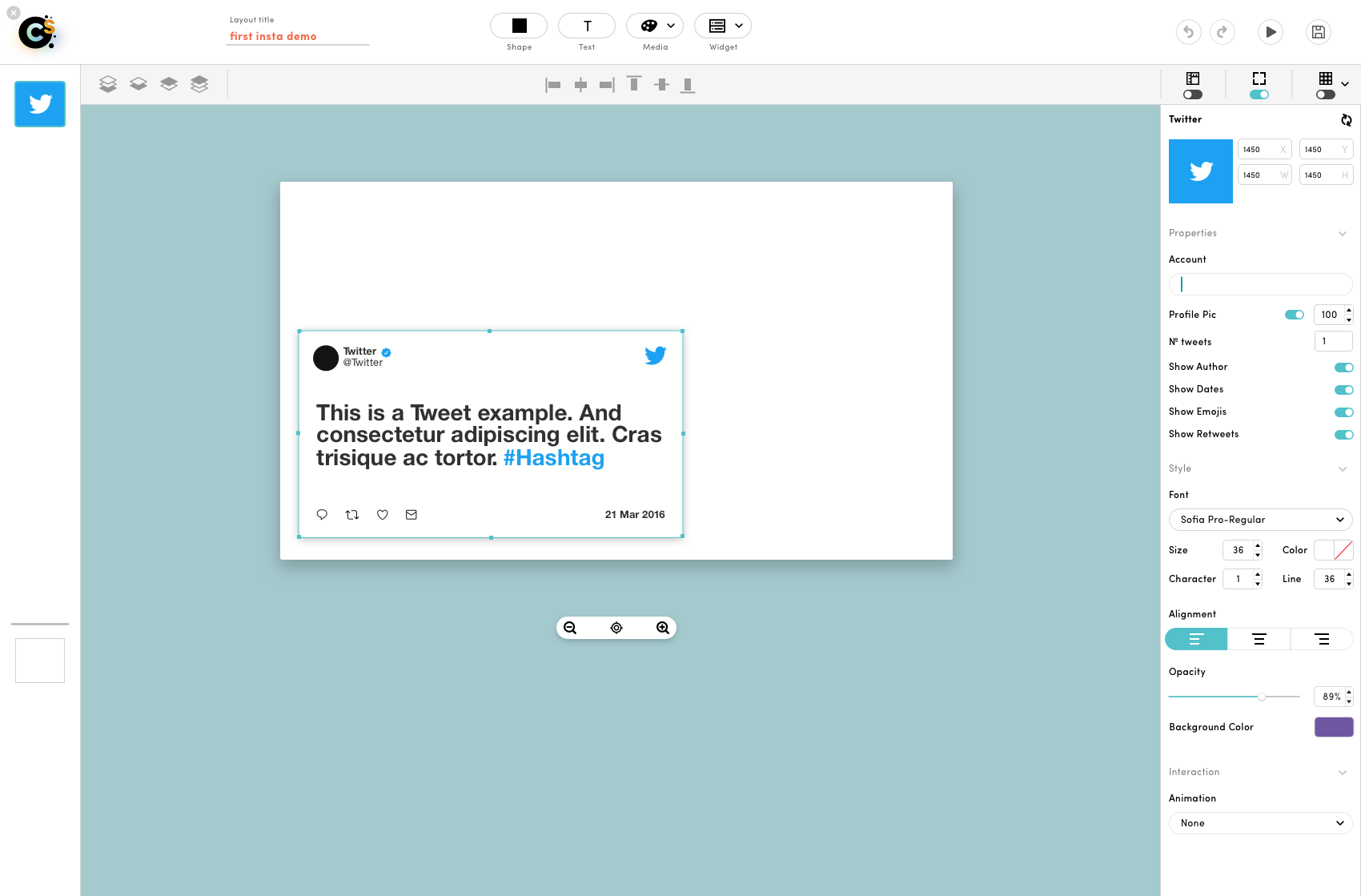The height and width of the screenshot is (896, 1361).
Task: Edit the layout title field
Action: pos(298,36)
